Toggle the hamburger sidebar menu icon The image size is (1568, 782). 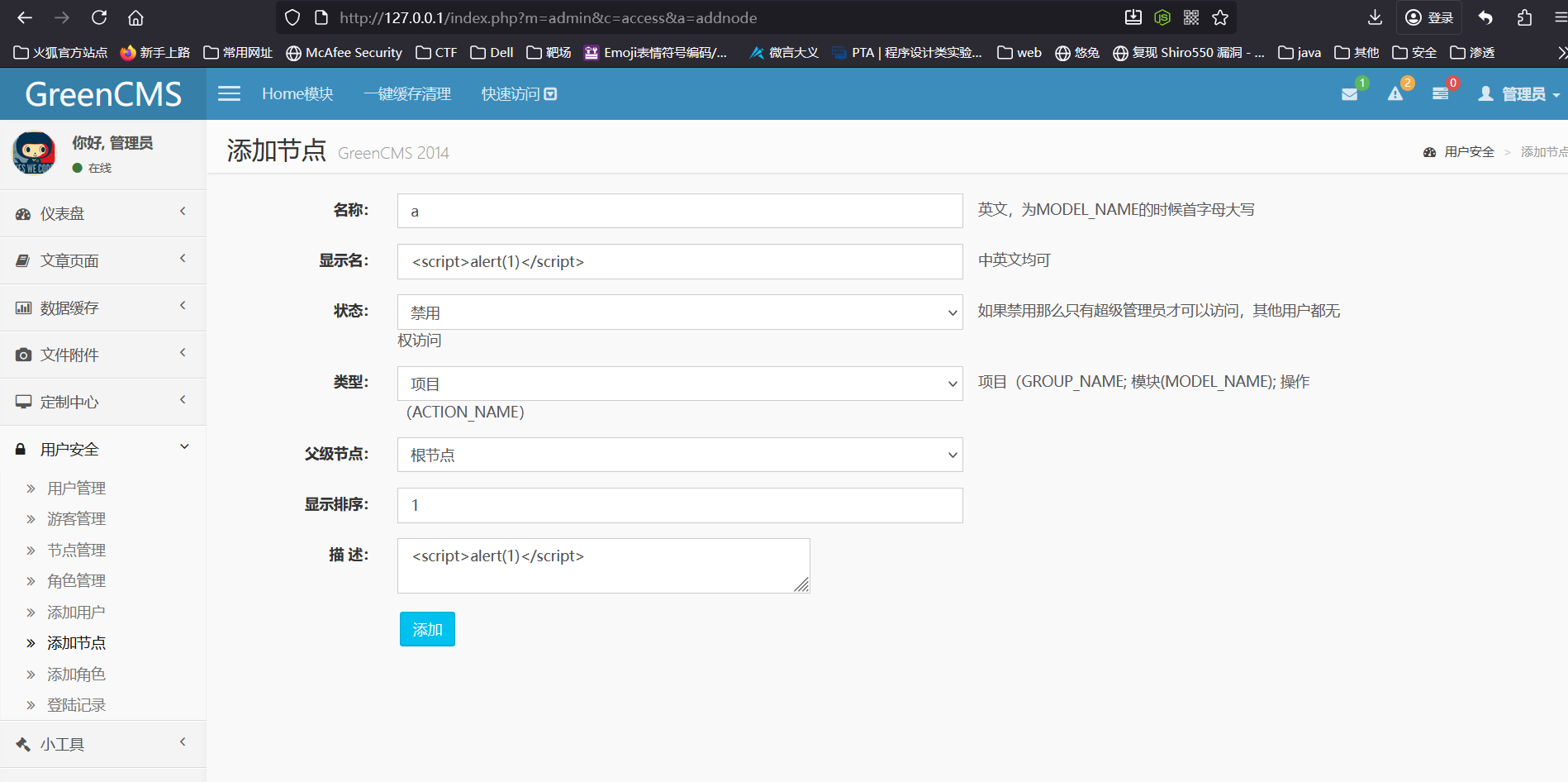pyautogui.click(x=229, y=94)
